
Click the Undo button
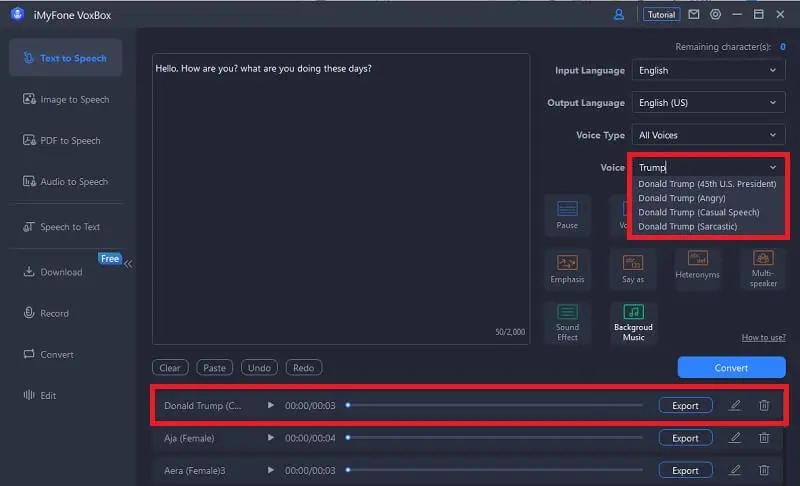click(x=259, y=368)
